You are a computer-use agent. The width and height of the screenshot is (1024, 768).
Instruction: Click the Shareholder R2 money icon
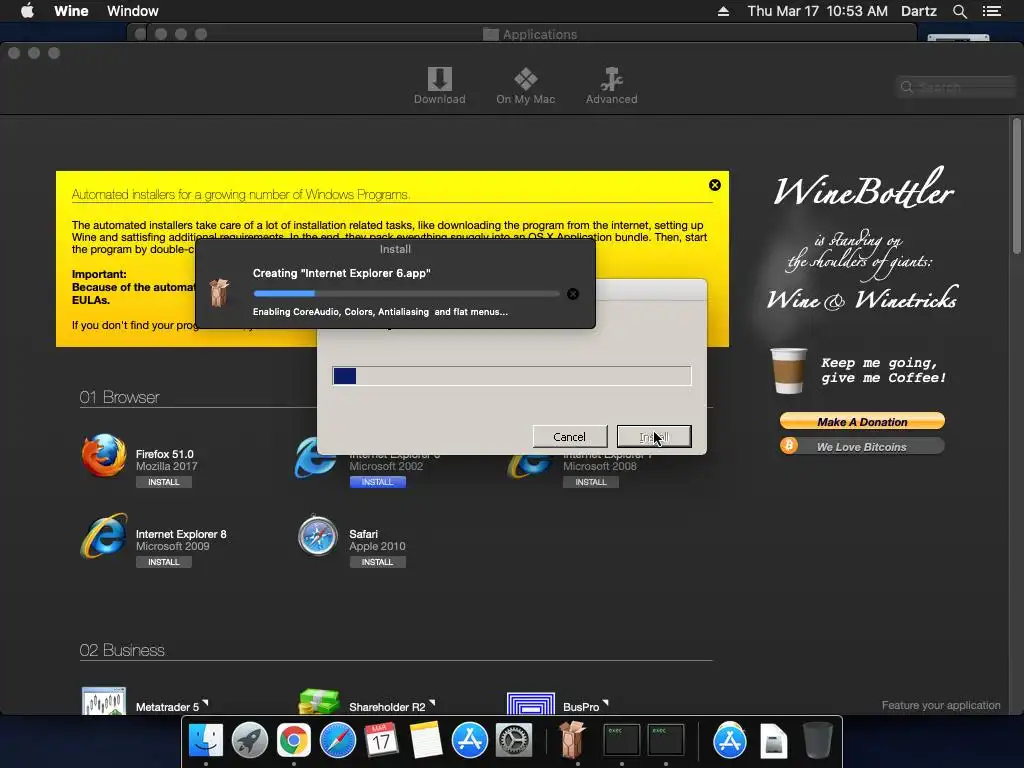[319, 701]
